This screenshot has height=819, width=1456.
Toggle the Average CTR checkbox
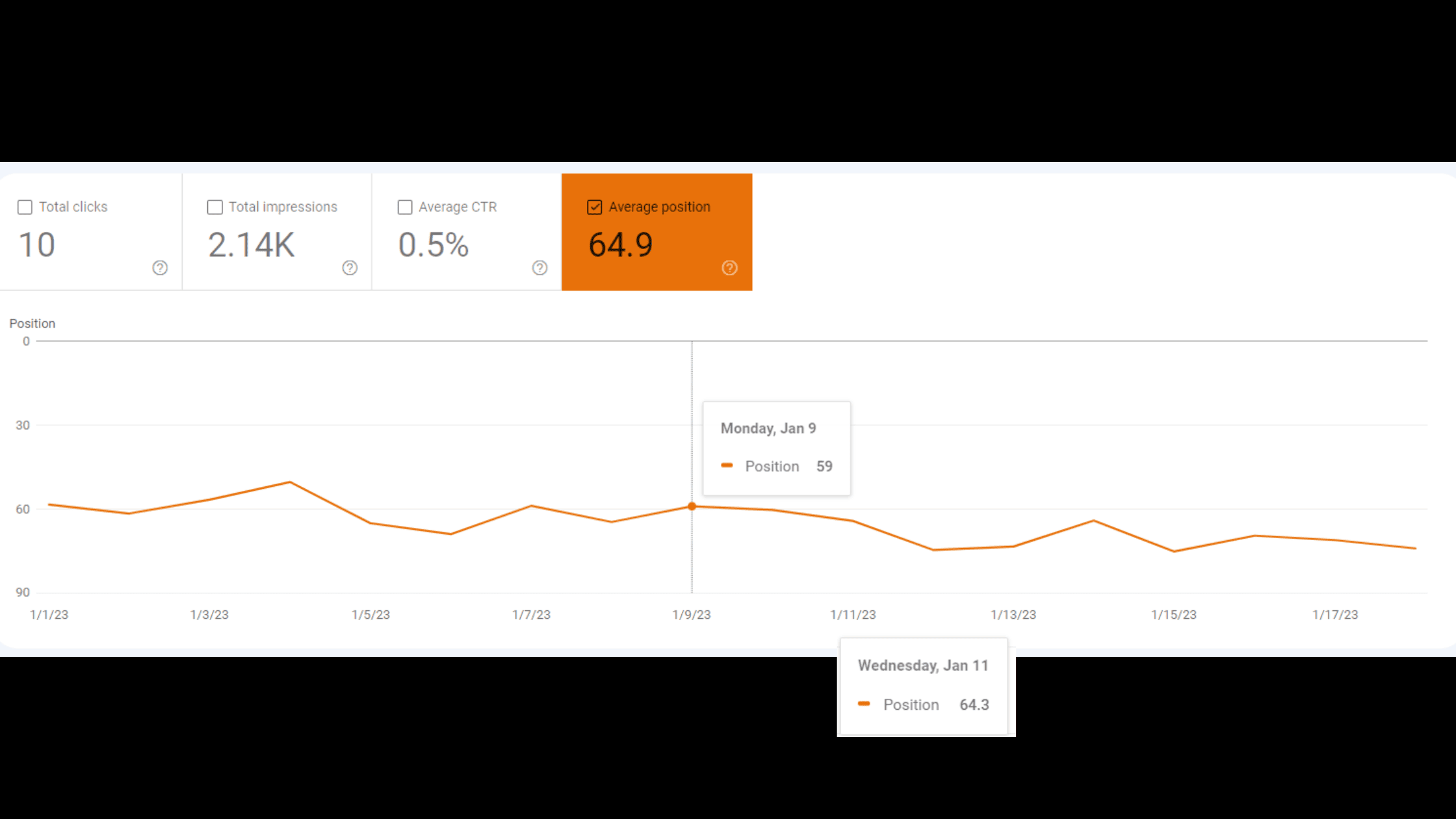(x=405, y=207)
